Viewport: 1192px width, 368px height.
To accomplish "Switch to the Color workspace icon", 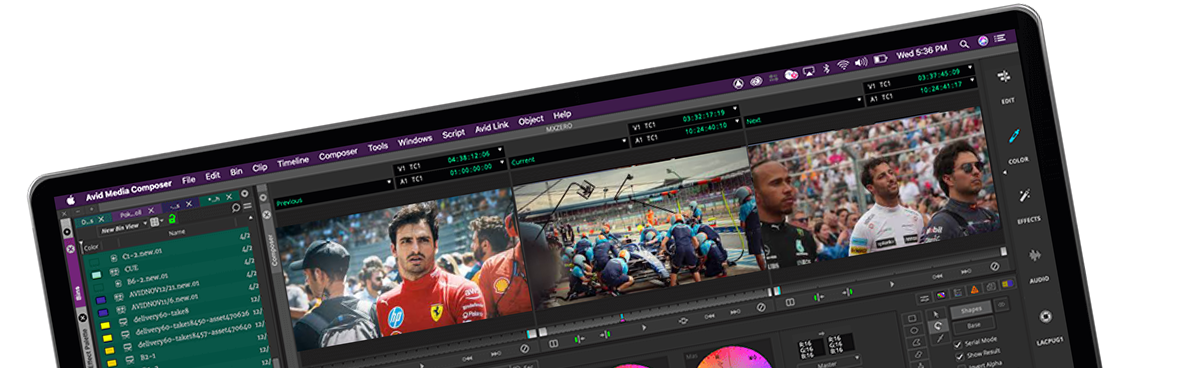I will click(x=1013, y=137).
